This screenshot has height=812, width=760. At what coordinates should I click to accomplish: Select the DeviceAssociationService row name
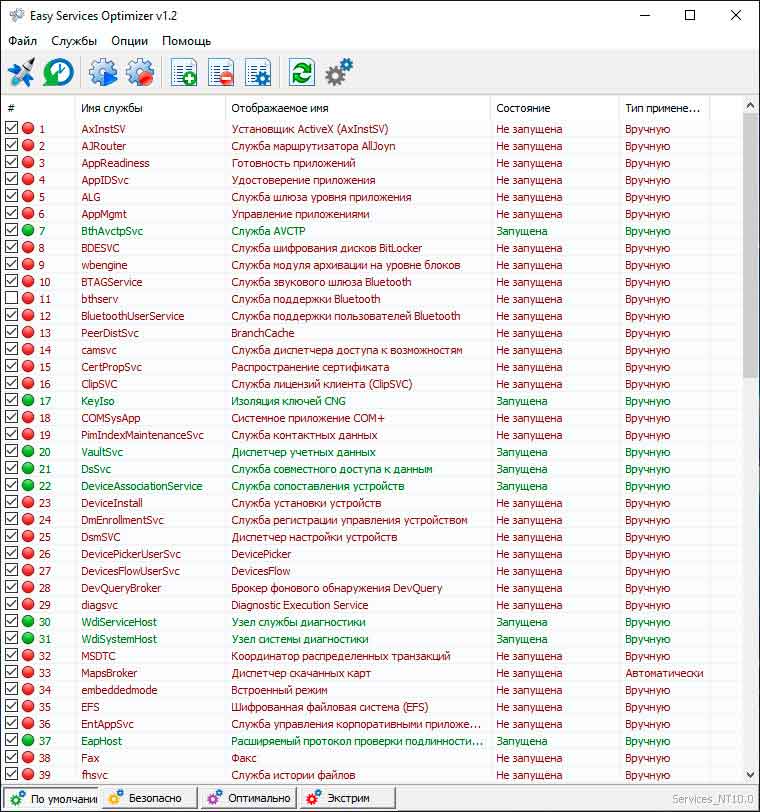(141, 486)
